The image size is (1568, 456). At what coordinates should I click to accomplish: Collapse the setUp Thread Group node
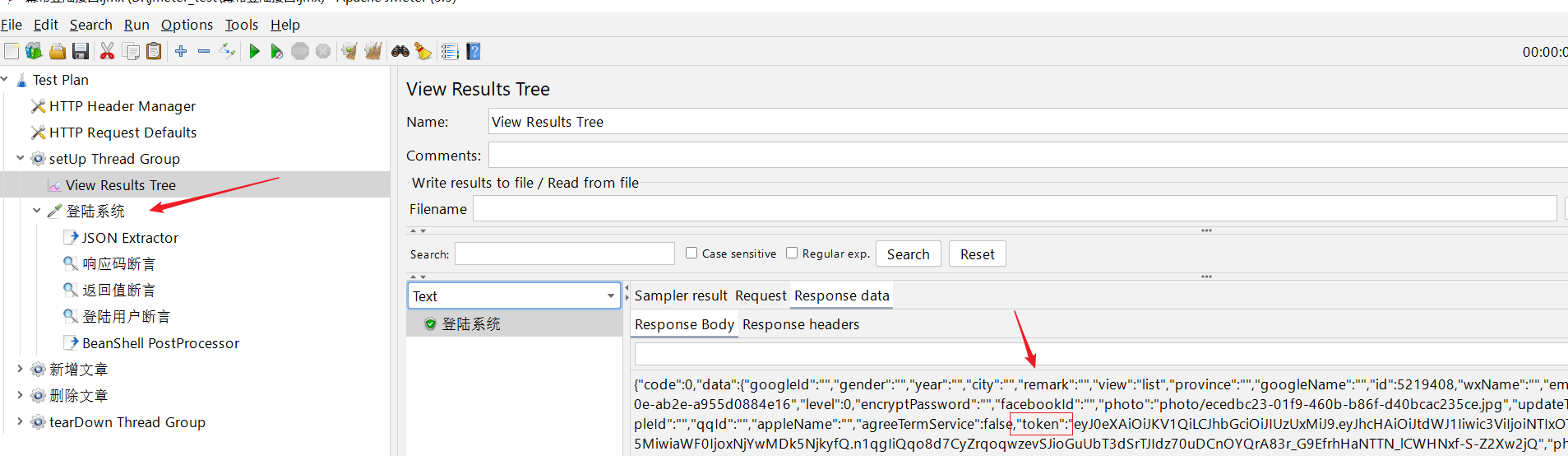pyautogui.click(x=21, y=158)
